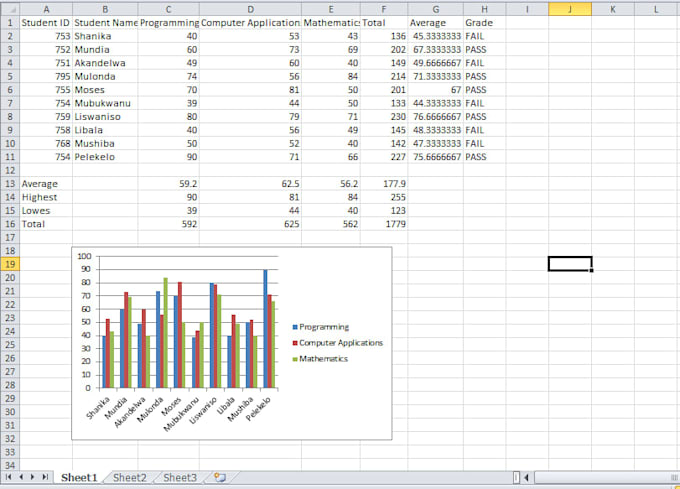Click Mulonda's green Mathematics bar

[x=166, y=333]
